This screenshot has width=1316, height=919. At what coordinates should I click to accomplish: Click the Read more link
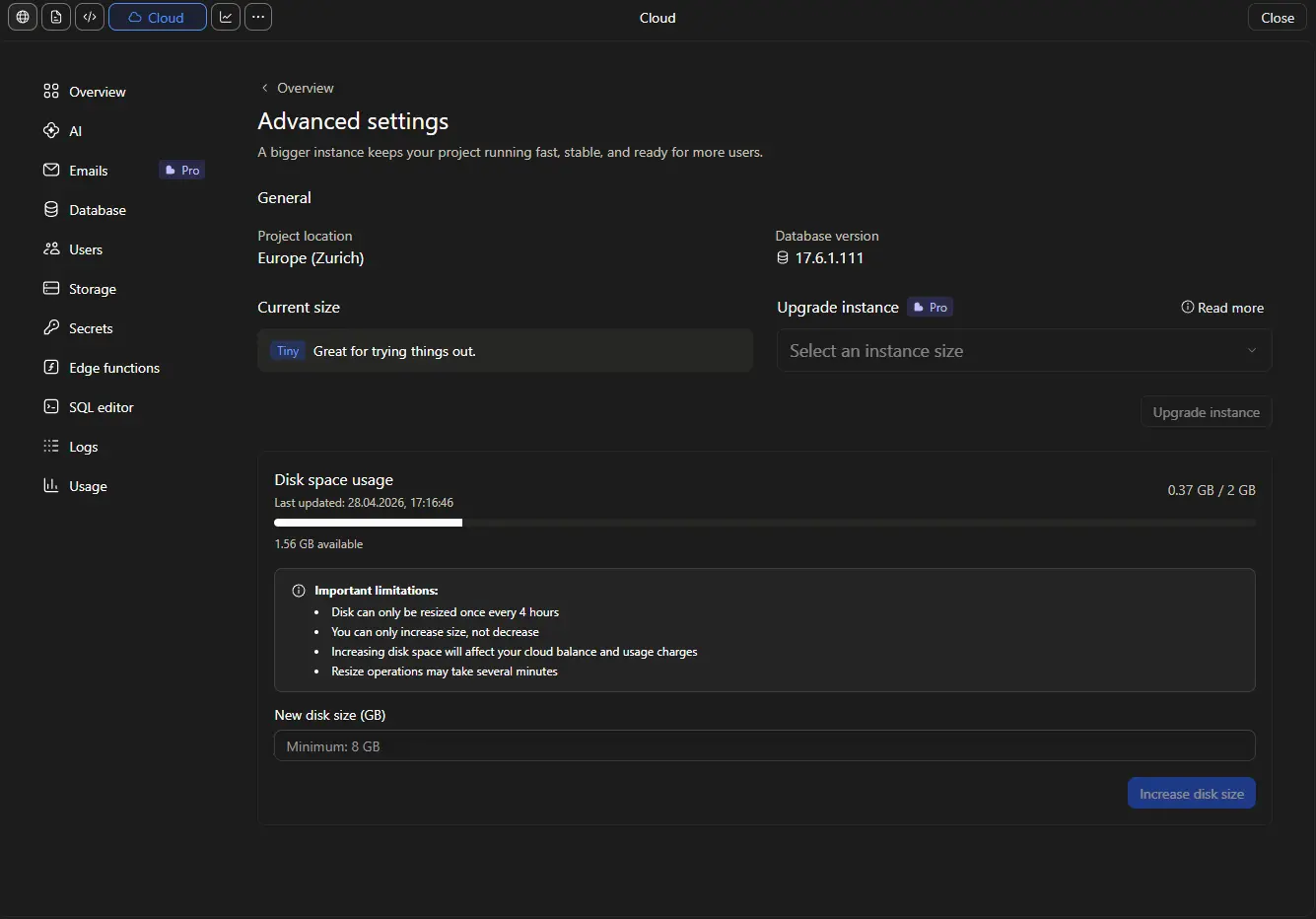click(1222, 307)
